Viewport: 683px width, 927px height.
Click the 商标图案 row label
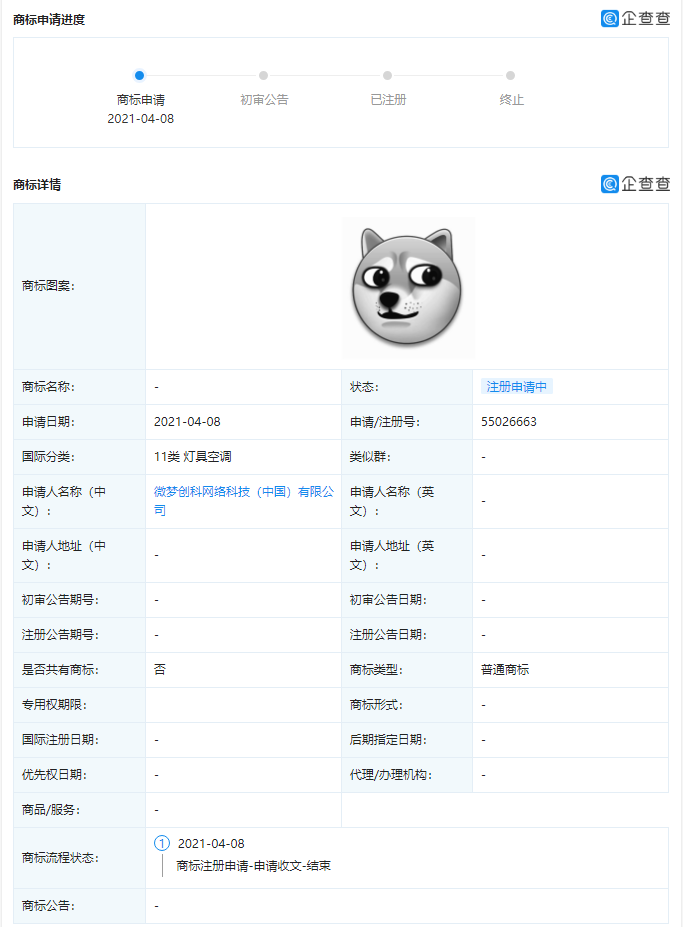pyautogui.click(x=49, y=286)
